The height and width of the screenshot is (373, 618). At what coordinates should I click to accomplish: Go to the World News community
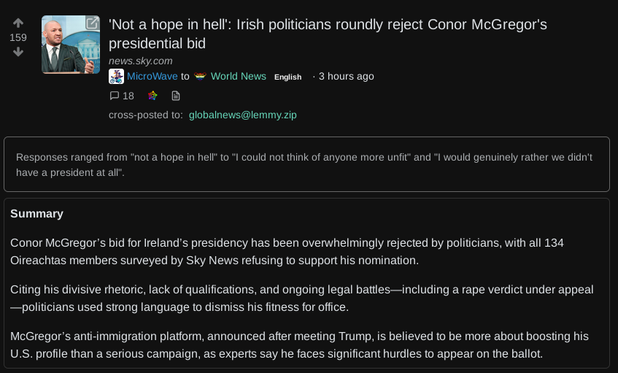click(238, 76)
